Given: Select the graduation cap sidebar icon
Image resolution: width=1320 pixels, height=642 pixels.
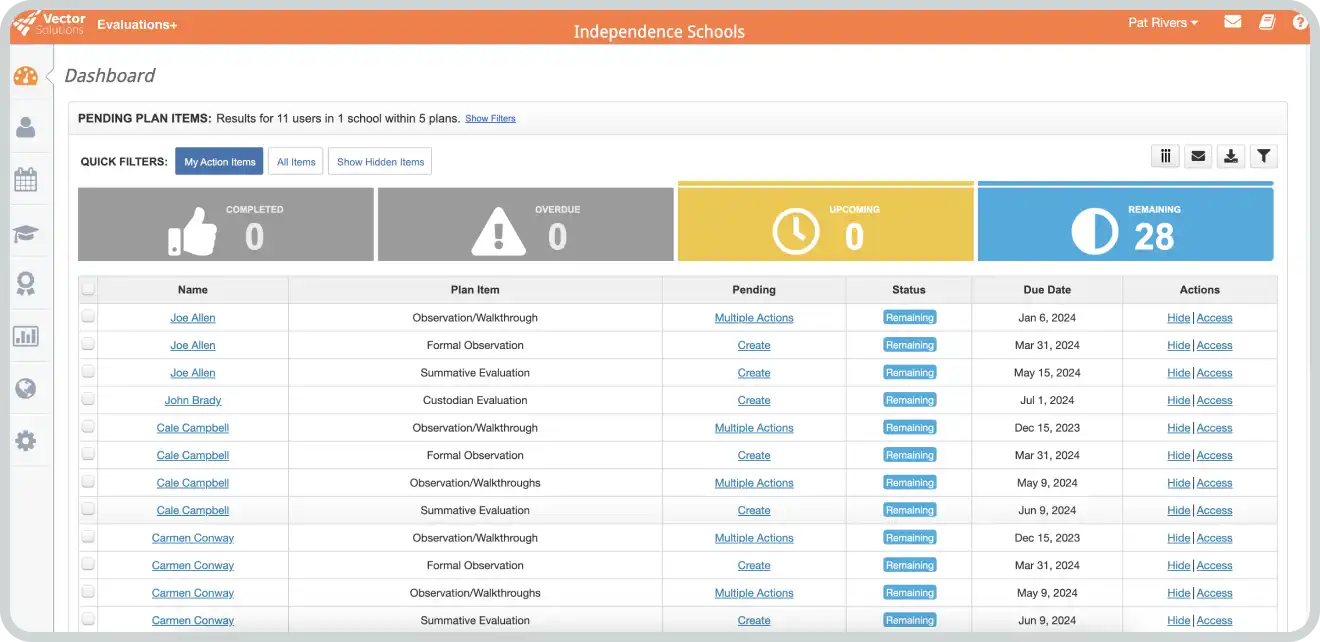Looking at the screenshot, I should pyautogui.click(x=26, y=233).
